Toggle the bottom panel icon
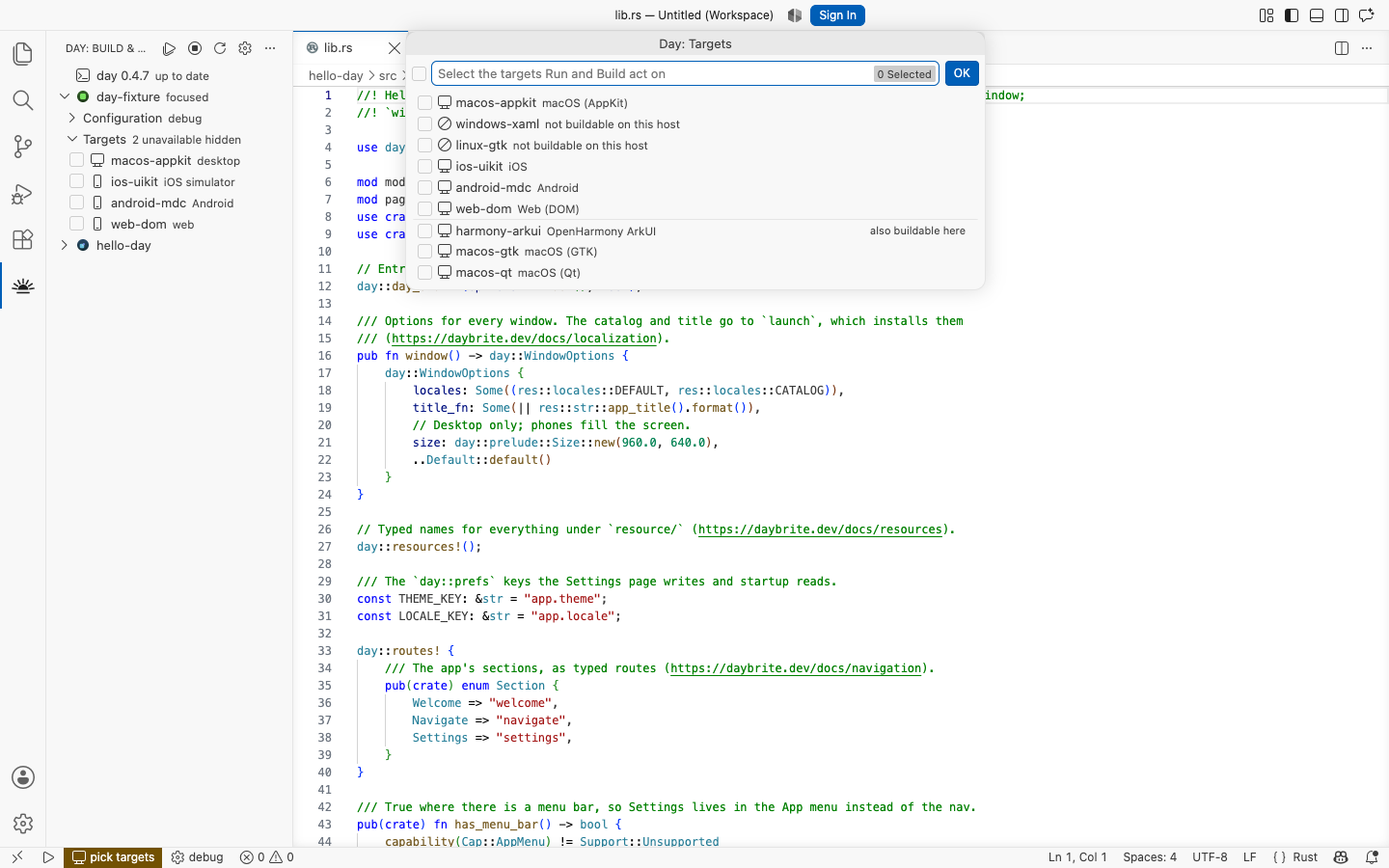 [x=1317, y=15]
